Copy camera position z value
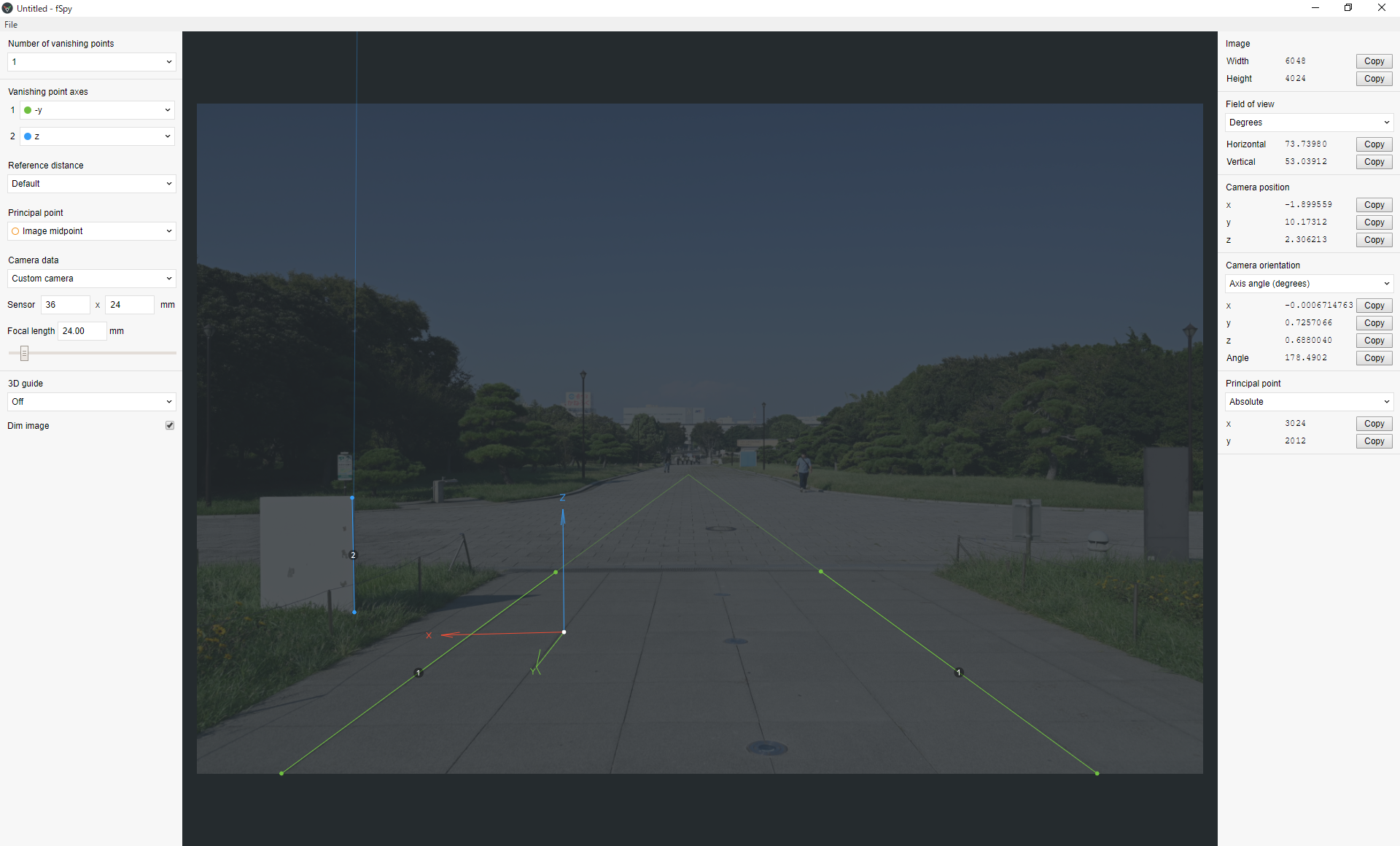The height and width of the screenshot is (846, 1400). [x=1374, y=240]
